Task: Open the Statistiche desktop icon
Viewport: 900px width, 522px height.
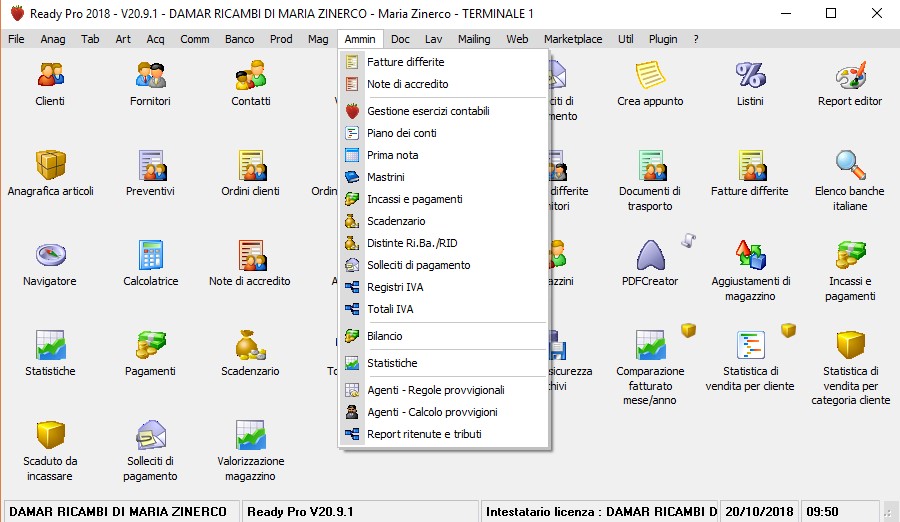Action: tap(51, 345)
